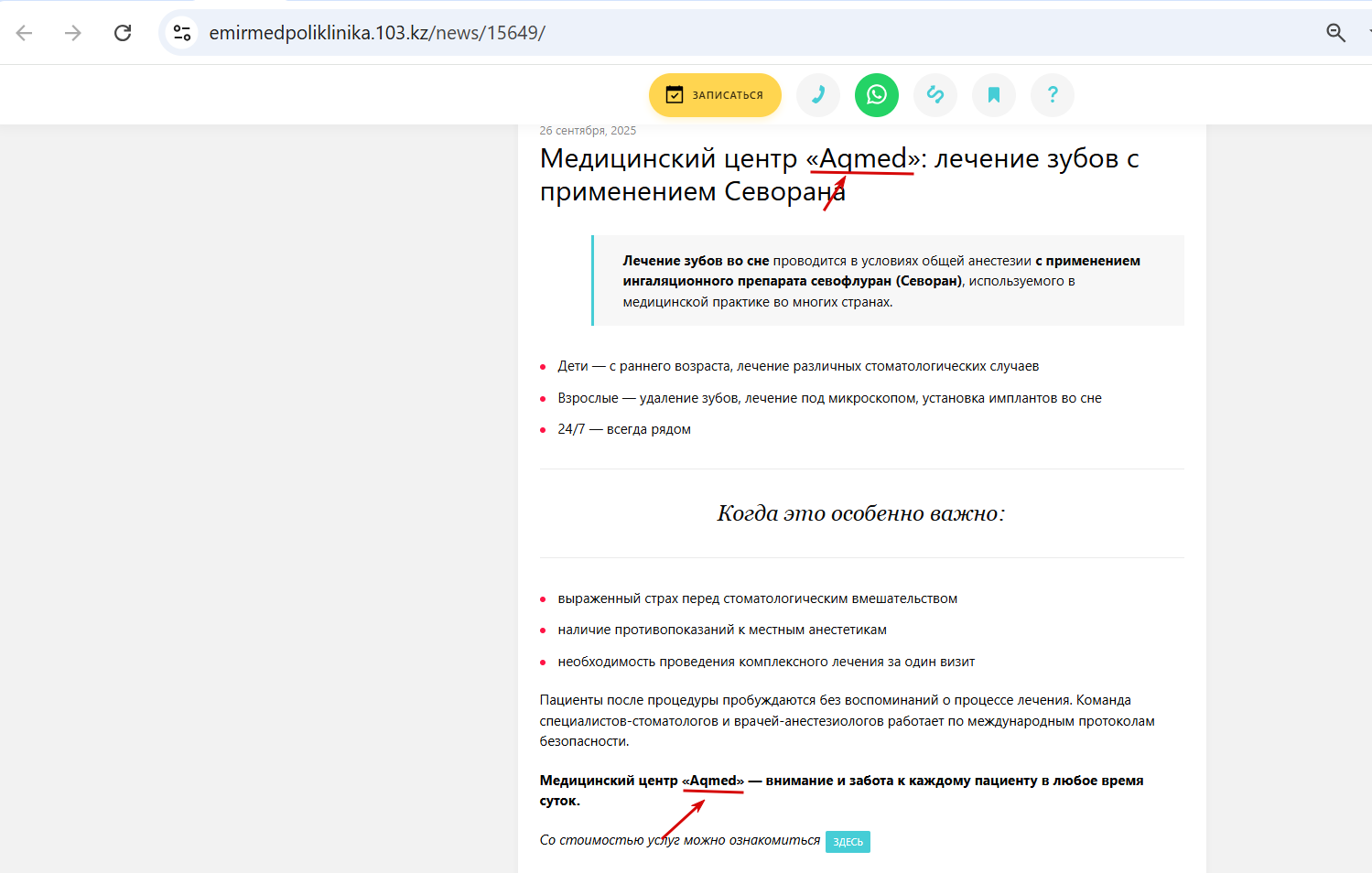Click the bullet starting with Взрослые
1372x873 pixels.
click(829, 398)
